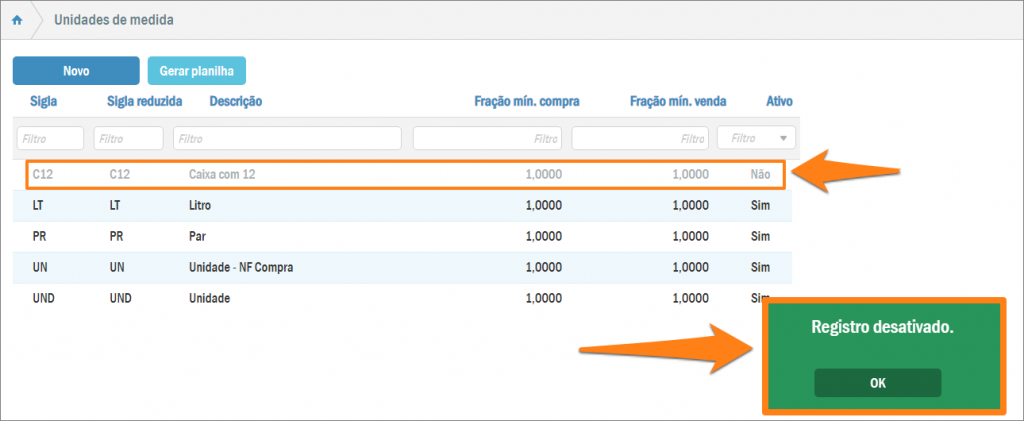Open the Ativo filter dropdown

click(x=756, y=138)
